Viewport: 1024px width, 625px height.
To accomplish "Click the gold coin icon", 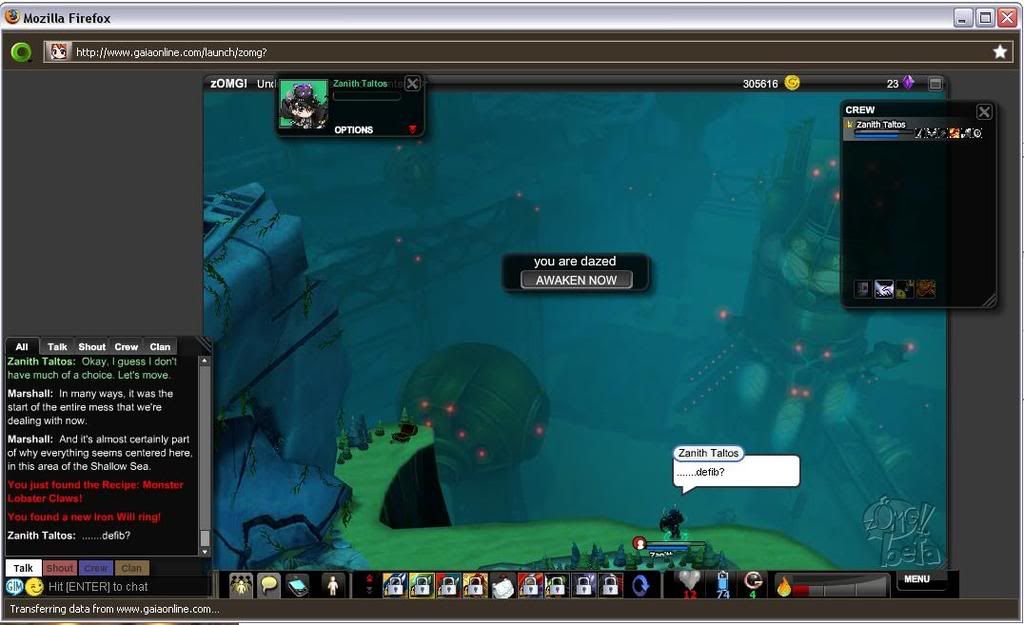I will coord(792,82).
